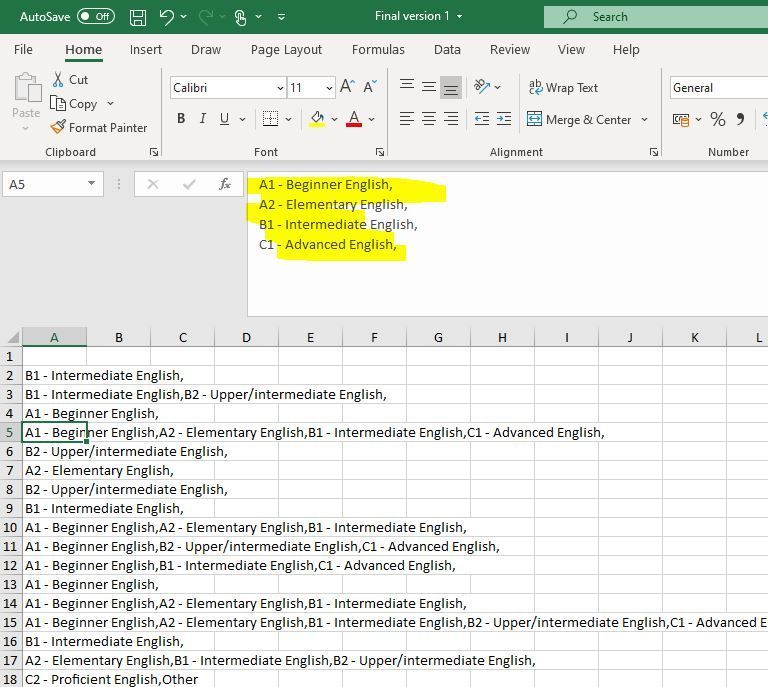768x687 pixels.
Task: Switch to the Page Layout tab
Action: pyautogui.click(x=286, y=49)
